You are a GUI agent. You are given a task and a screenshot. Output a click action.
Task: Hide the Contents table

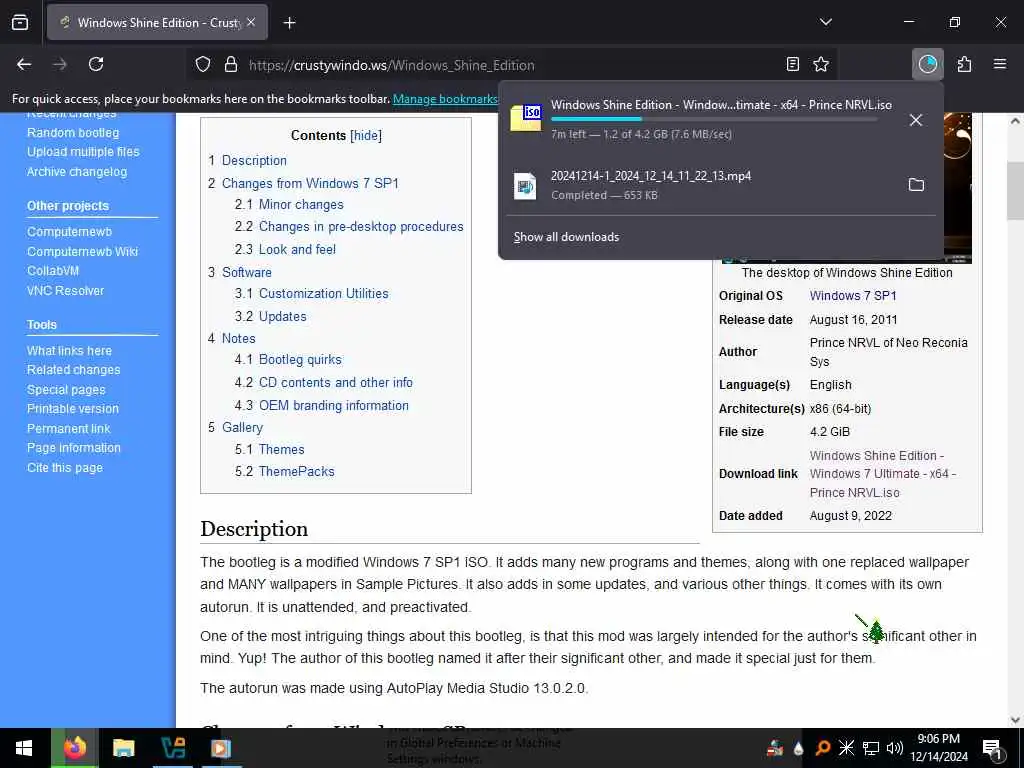[x=366, y=135]
